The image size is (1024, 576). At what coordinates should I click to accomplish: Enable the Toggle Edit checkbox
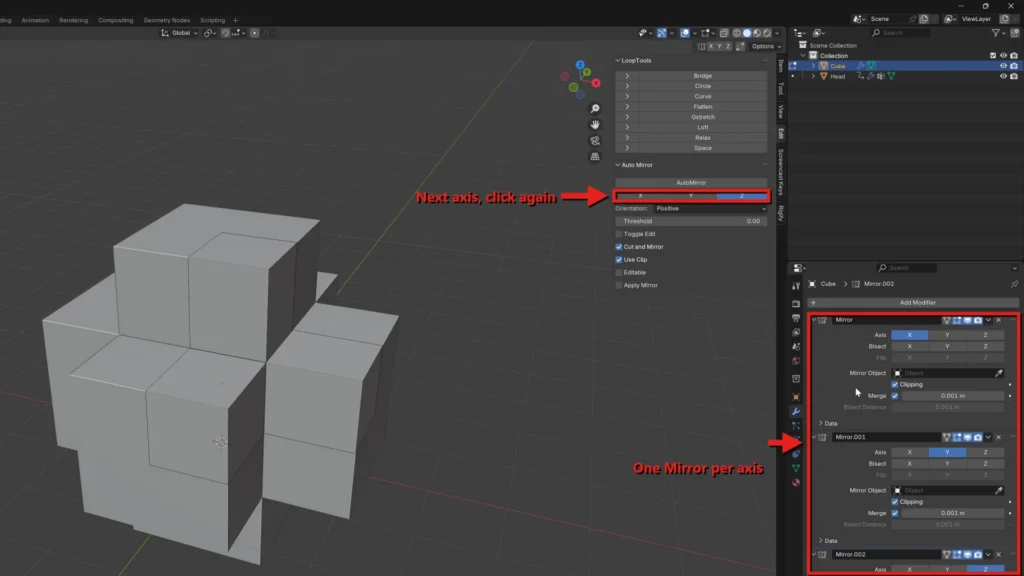pos(618,234)
